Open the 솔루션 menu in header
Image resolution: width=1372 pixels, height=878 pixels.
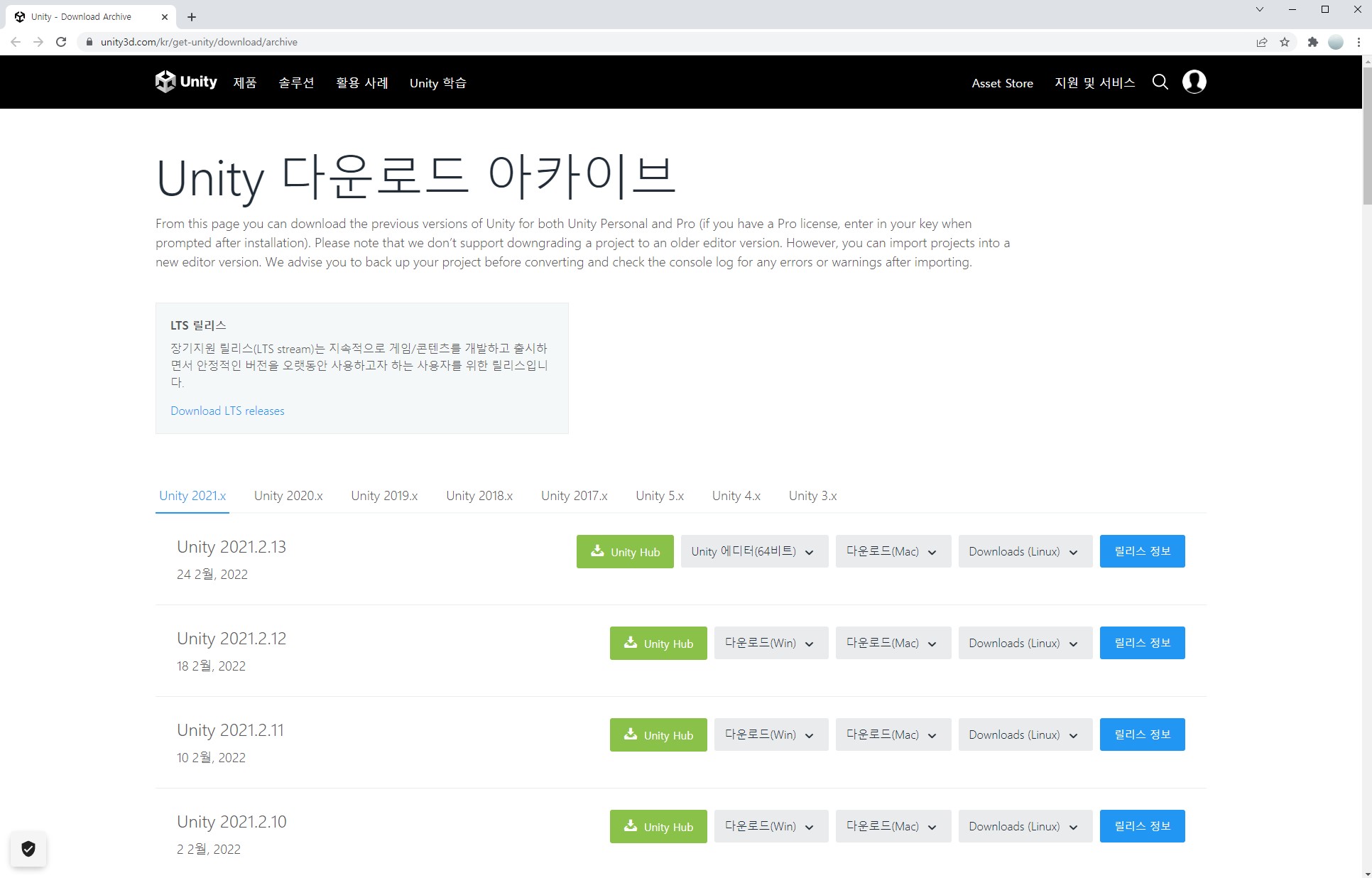tap(296, 82)
